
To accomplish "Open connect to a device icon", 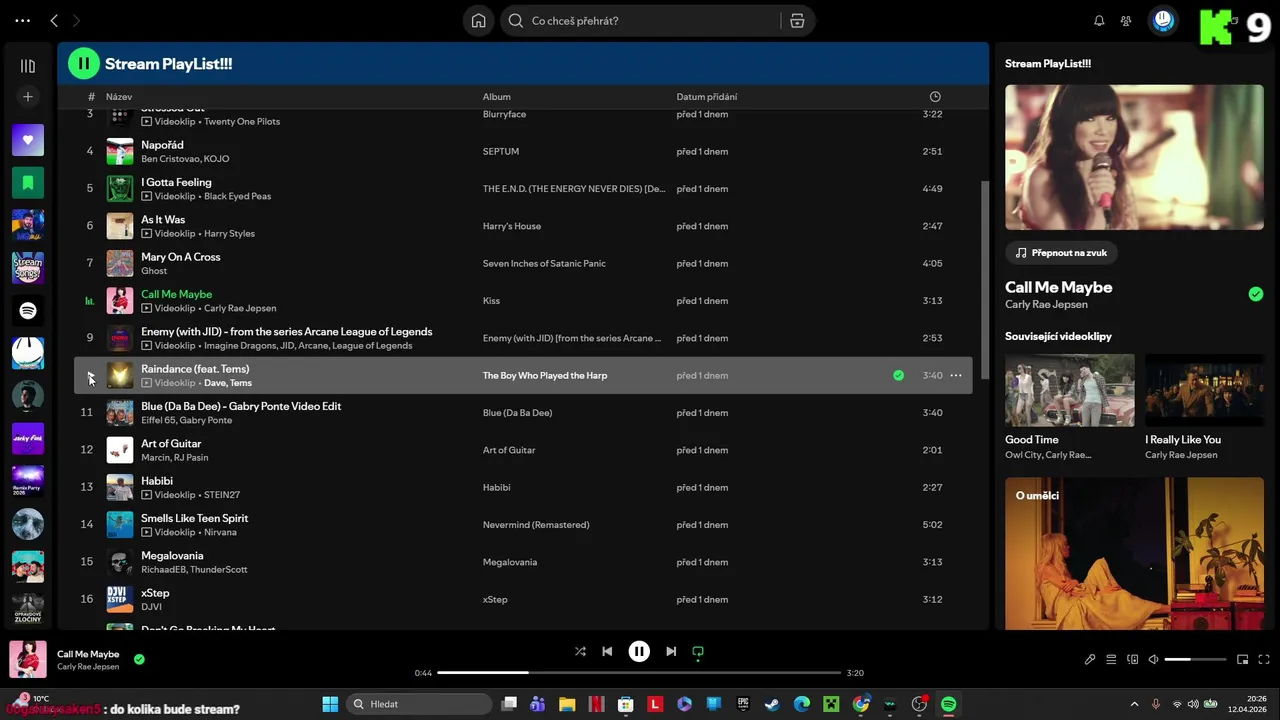I will (1132, 659).
